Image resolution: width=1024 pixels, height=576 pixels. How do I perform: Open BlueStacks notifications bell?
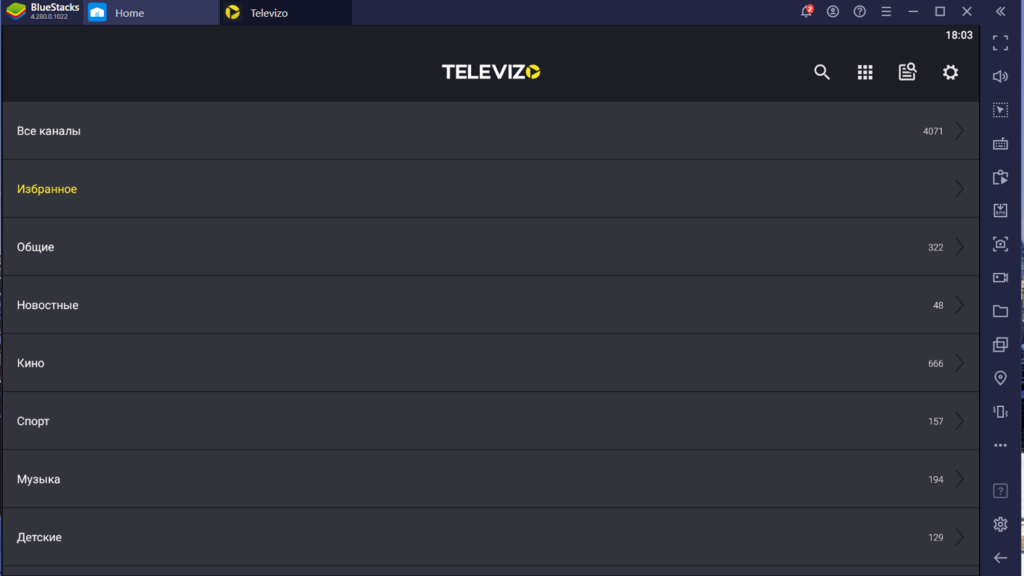point(807,11)
